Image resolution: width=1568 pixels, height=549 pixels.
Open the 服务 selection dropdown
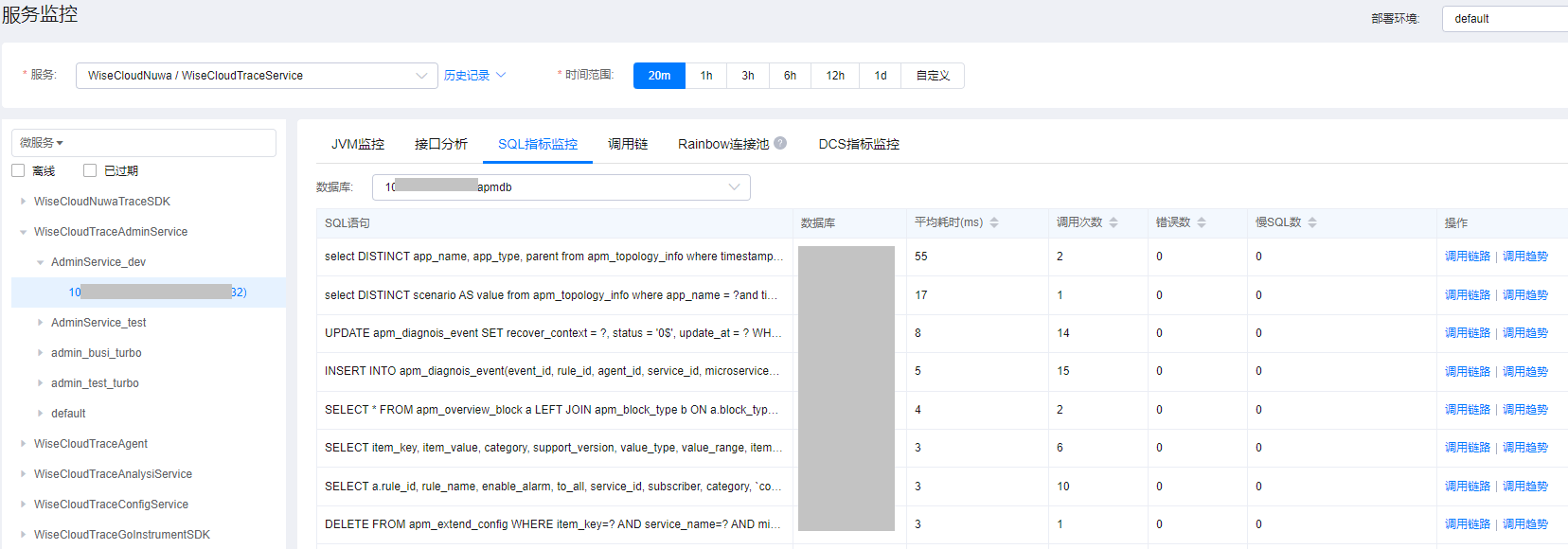coord(256,76)
